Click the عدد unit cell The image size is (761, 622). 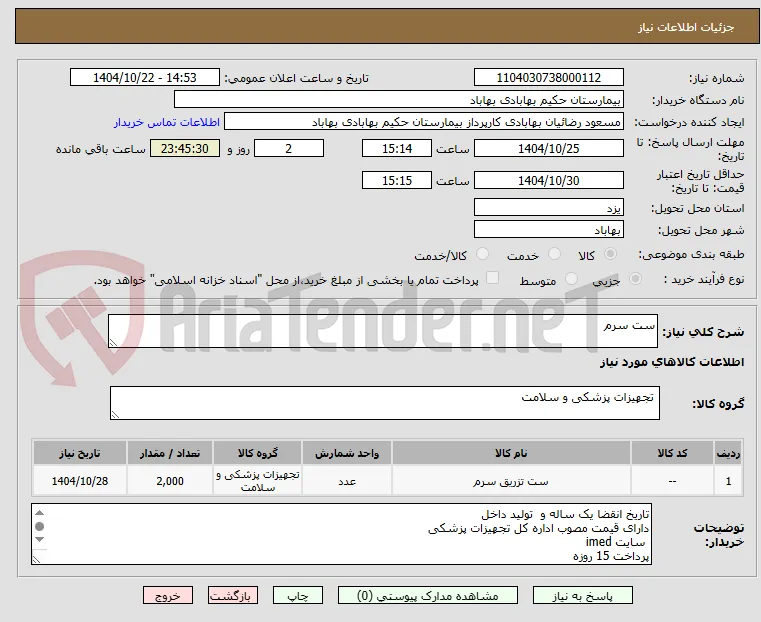[x=347, y=481]
